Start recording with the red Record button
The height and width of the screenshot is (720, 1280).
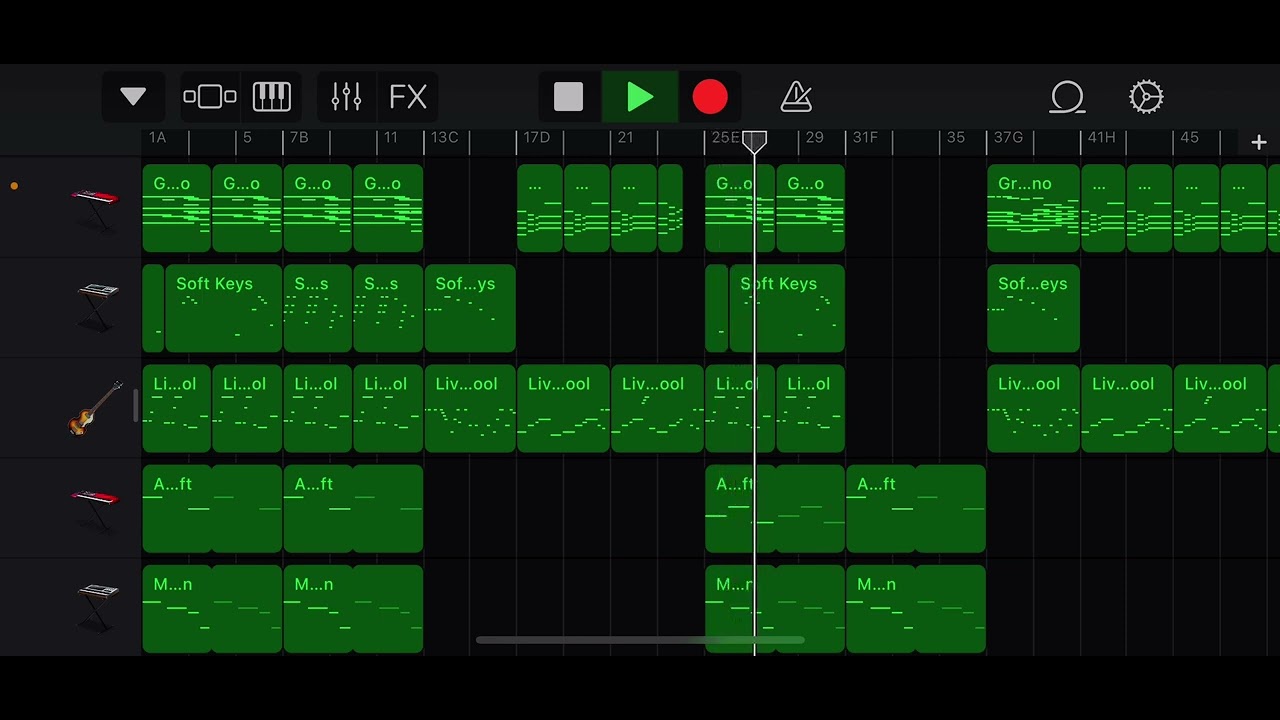(710, 97)
